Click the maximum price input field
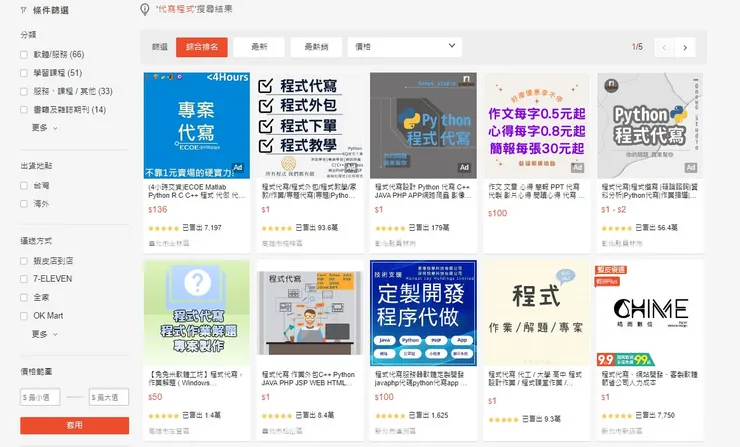 pos(109,397)
